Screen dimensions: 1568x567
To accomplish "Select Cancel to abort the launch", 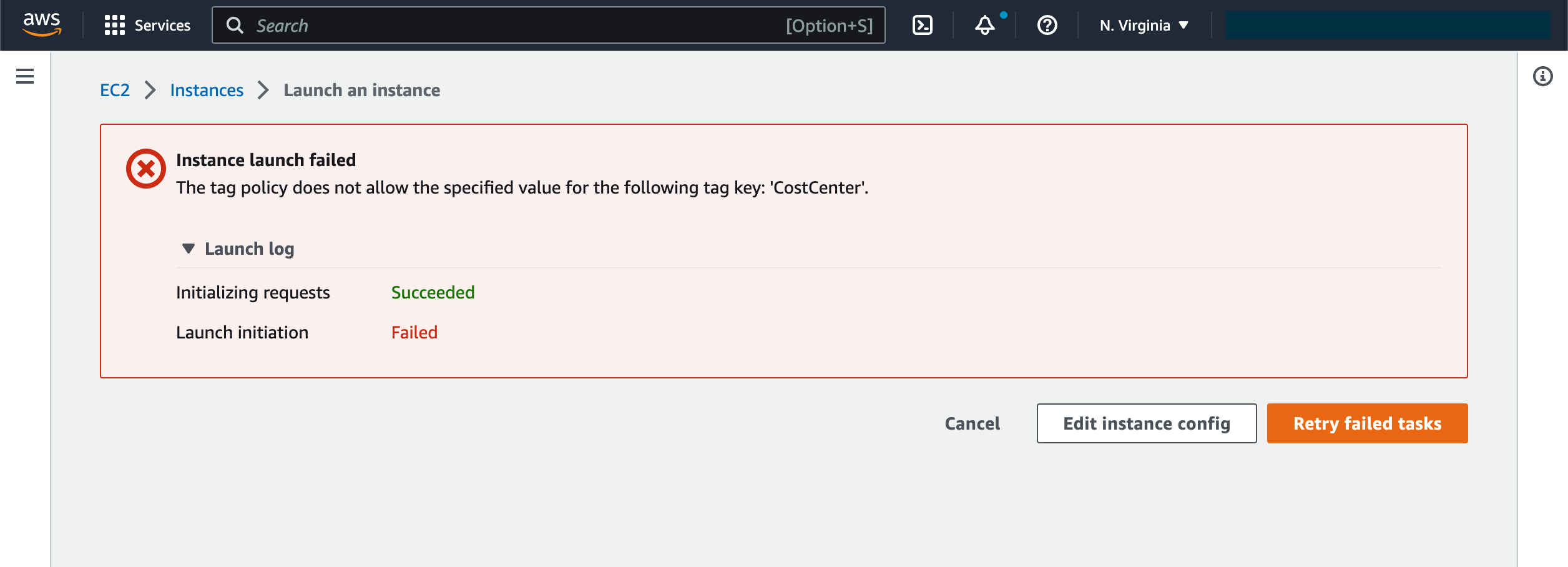I will (971, 423).
